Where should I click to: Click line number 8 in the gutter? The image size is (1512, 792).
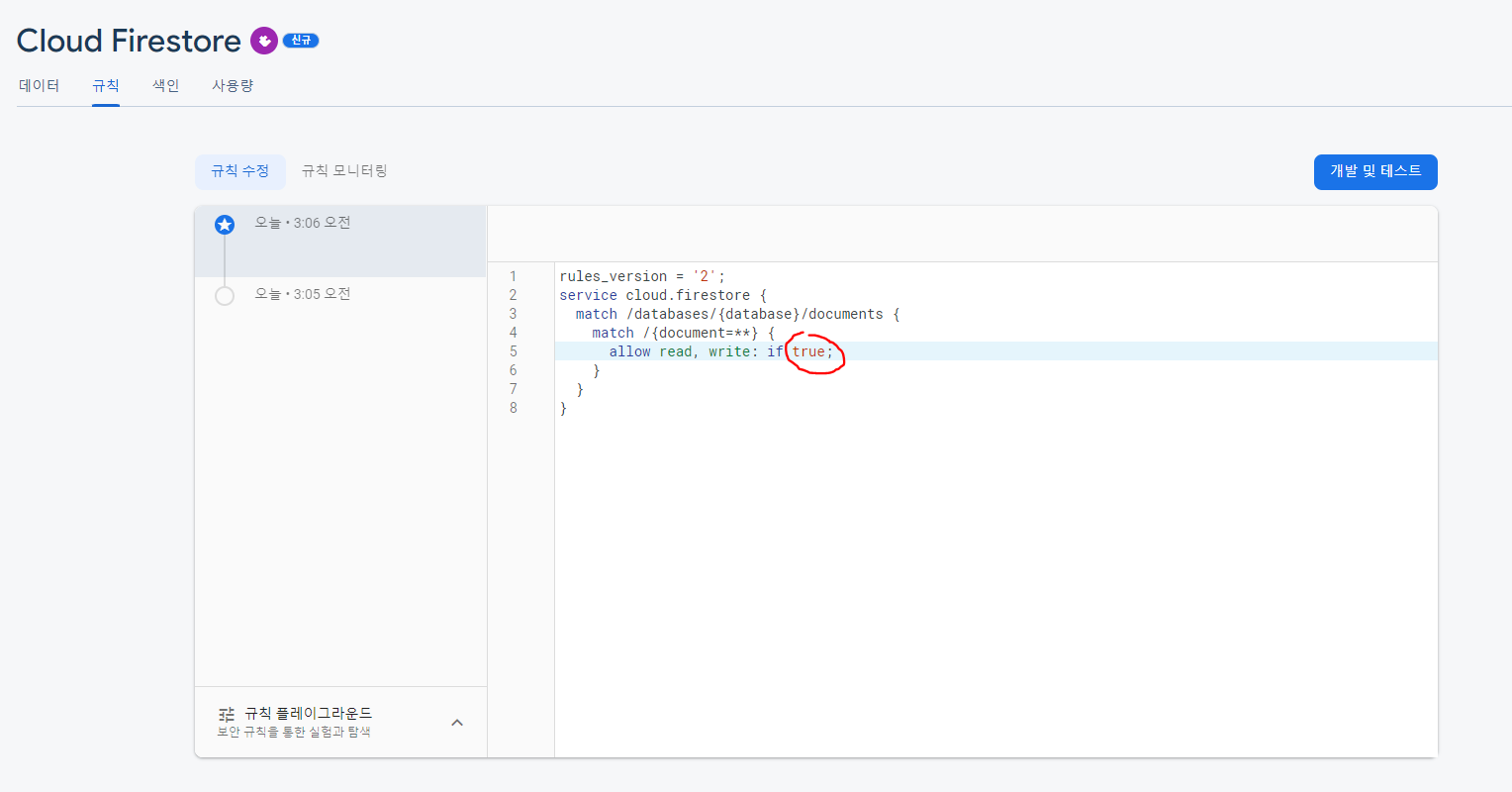point(513,408)
